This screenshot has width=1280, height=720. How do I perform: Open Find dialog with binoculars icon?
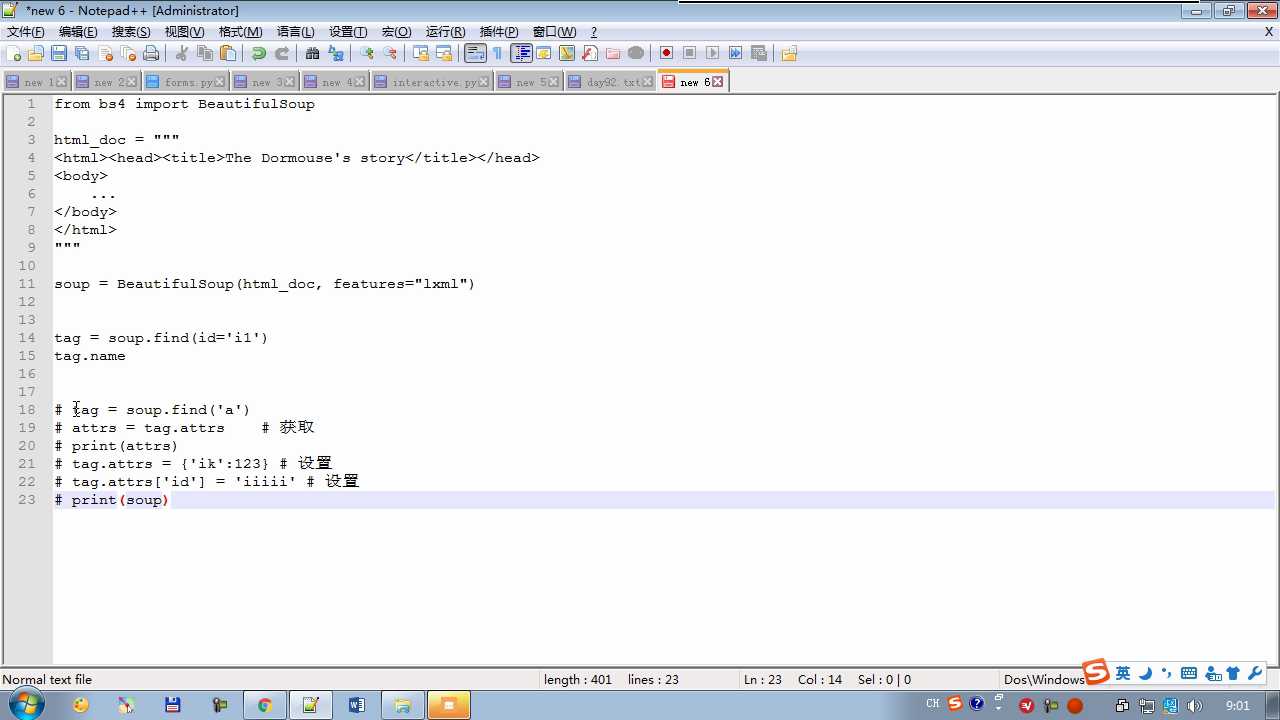pos(313,53)
